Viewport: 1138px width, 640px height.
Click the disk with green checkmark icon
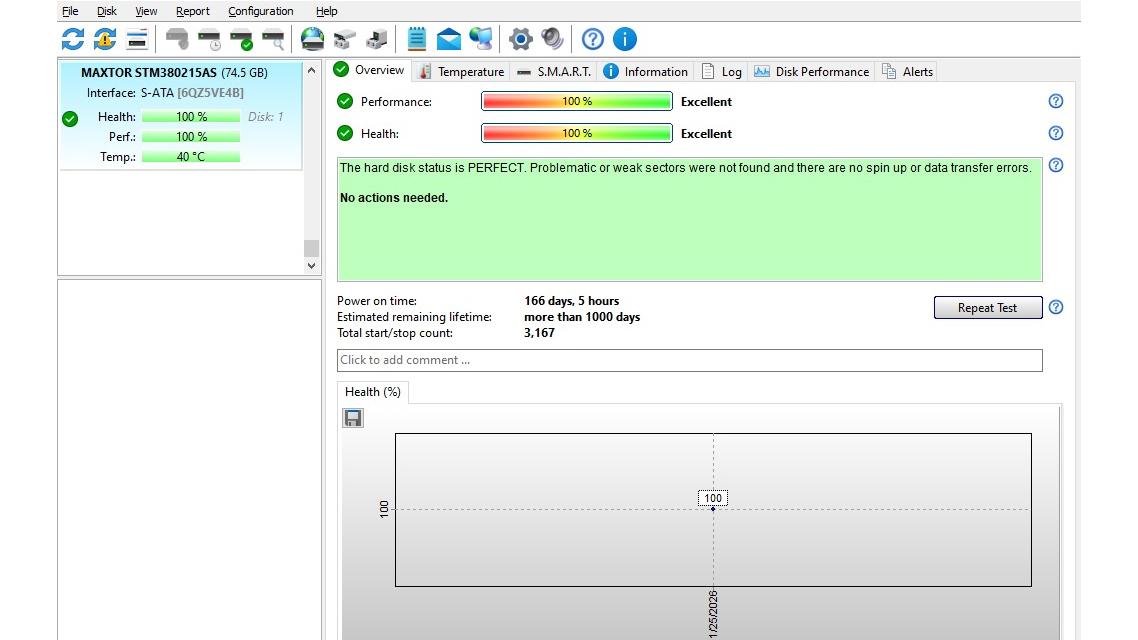[241, 39]
